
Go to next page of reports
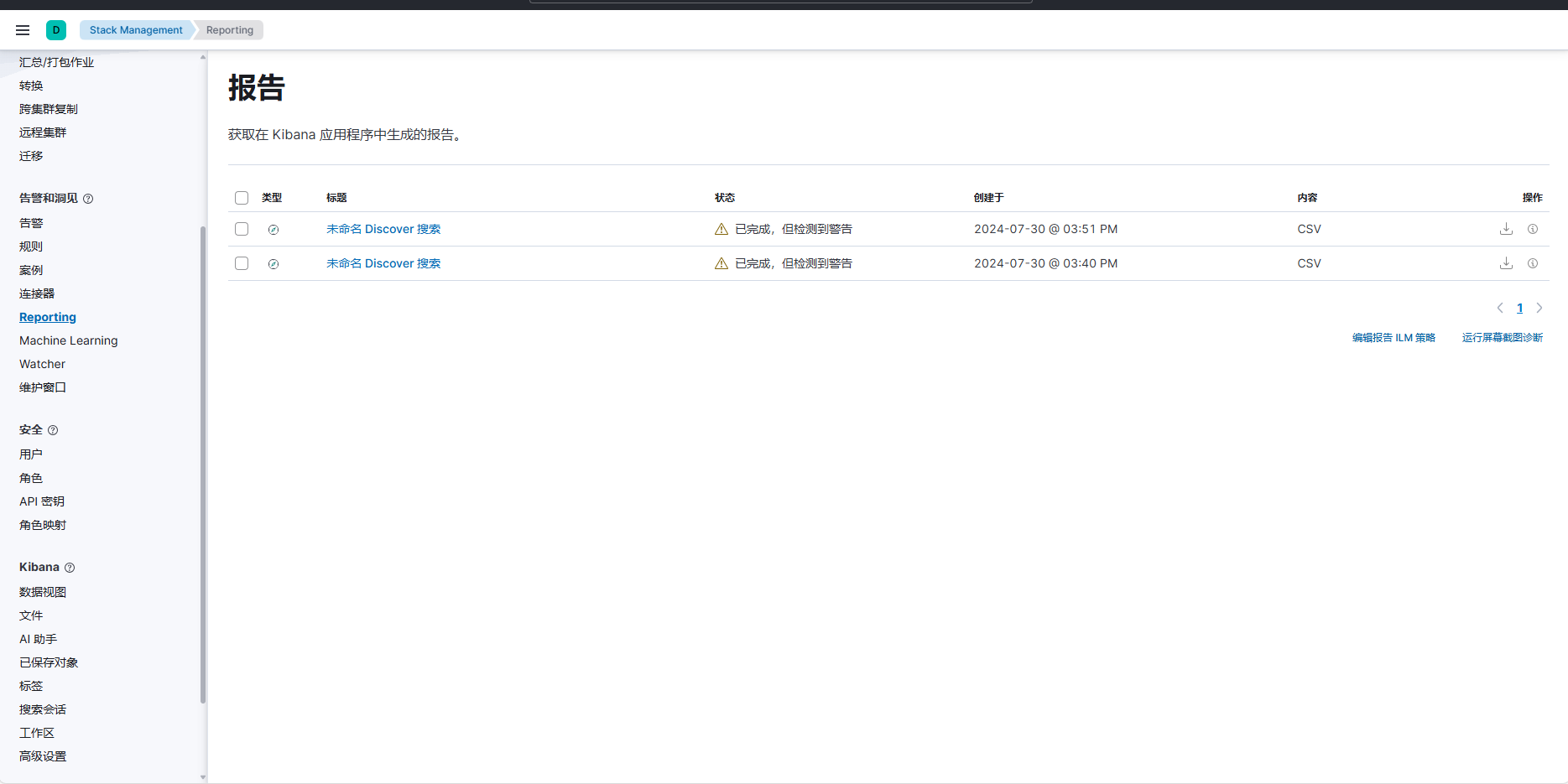pos(1539,308)
